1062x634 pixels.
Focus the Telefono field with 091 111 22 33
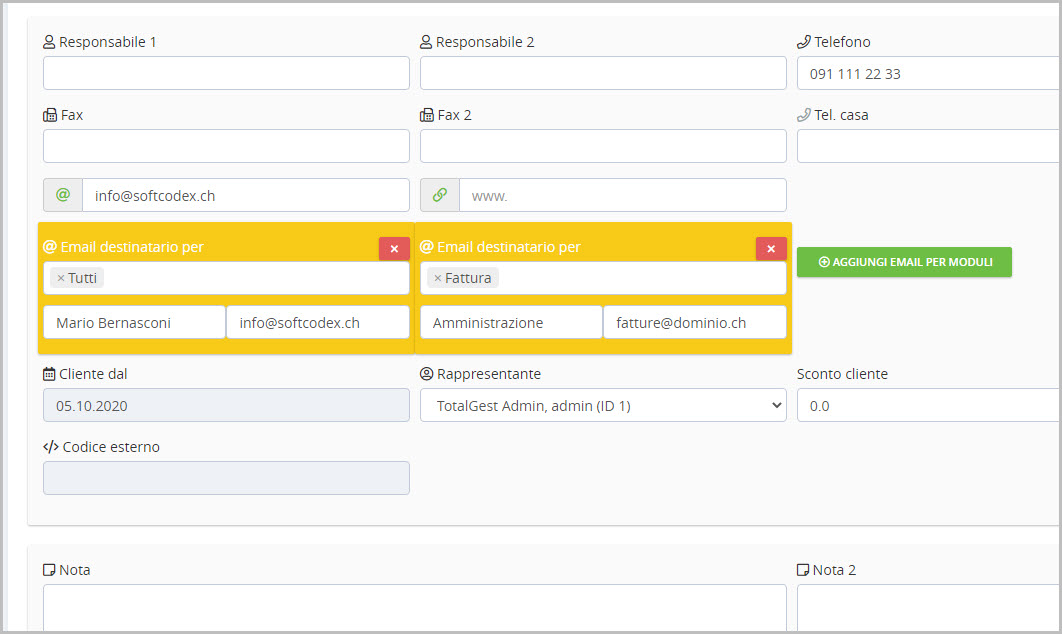[x=928, y=73]
